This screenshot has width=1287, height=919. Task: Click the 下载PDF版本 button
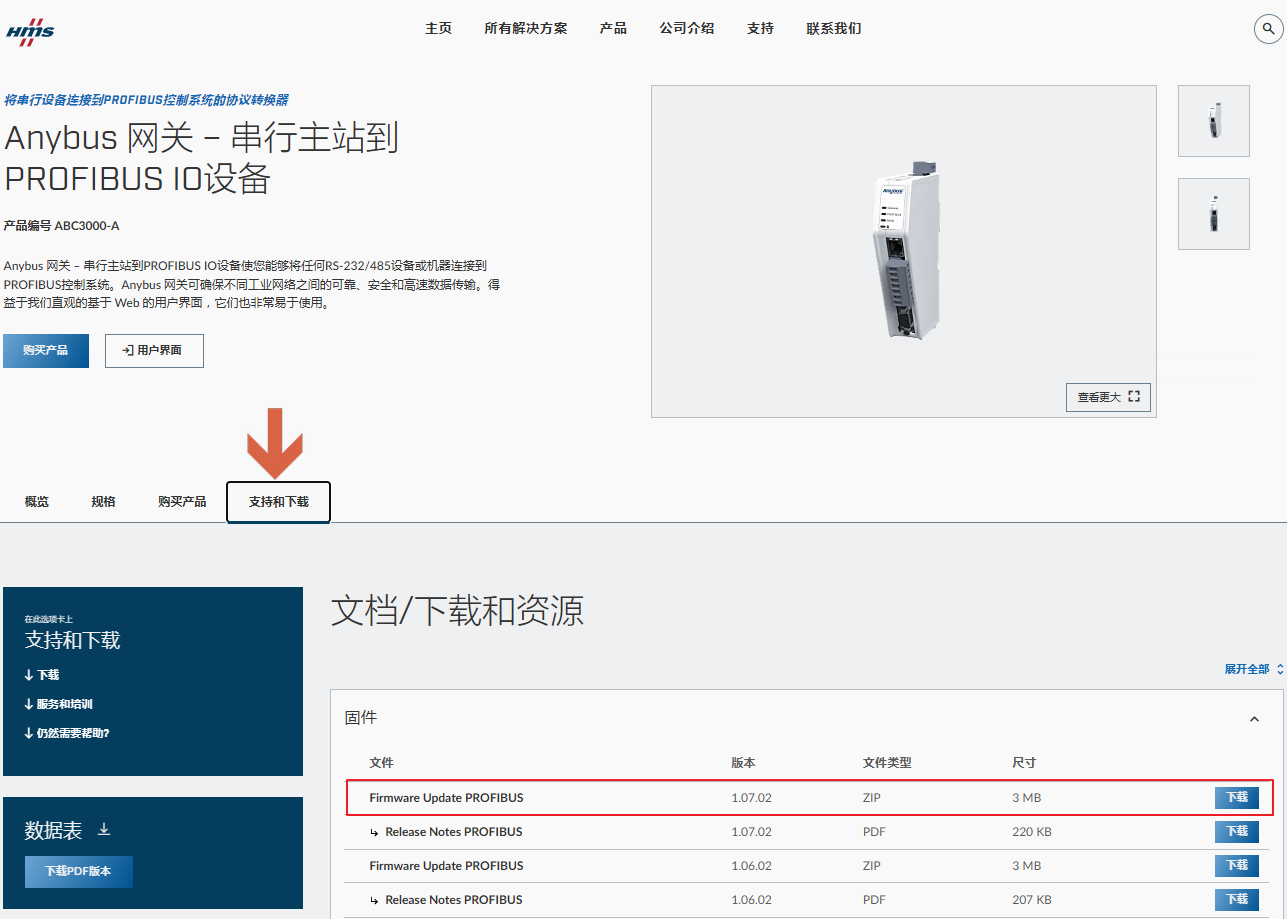click(78, 871)
